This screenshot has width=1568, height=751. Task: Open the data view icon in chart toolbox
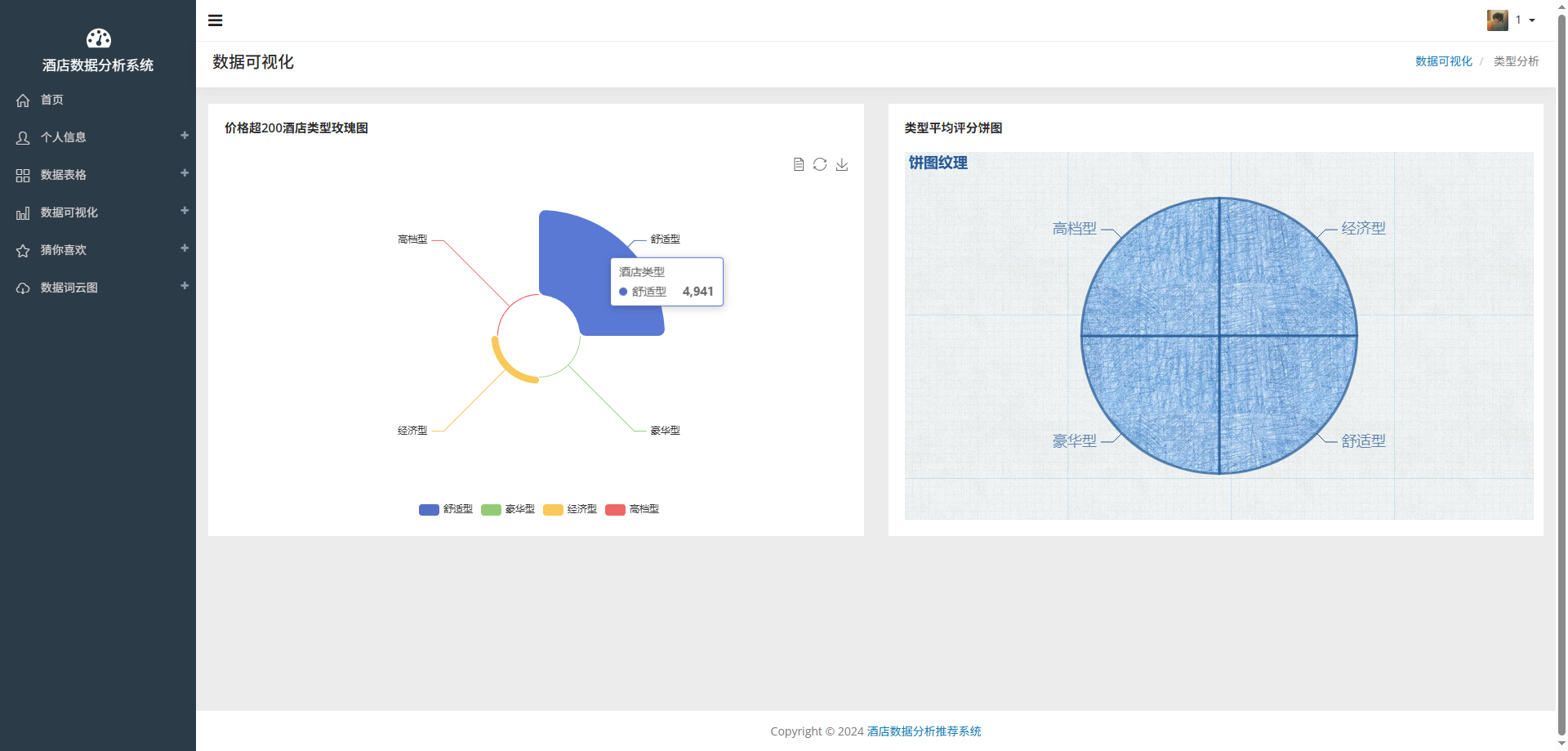pos(799,164)
